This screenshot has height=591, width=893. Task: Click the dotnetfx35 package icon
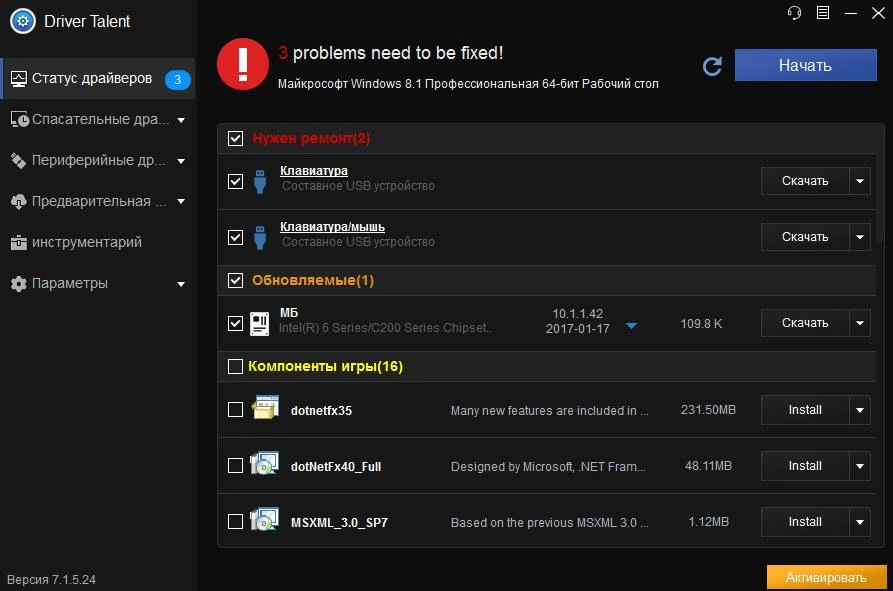(x=265, y=408)
